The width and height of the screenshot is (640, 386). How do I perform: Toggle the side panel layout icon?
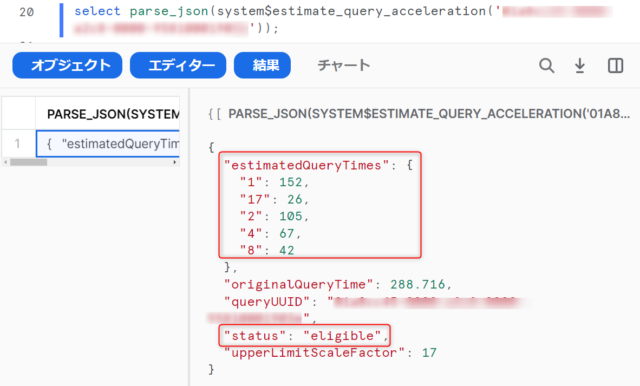point(616,65)
